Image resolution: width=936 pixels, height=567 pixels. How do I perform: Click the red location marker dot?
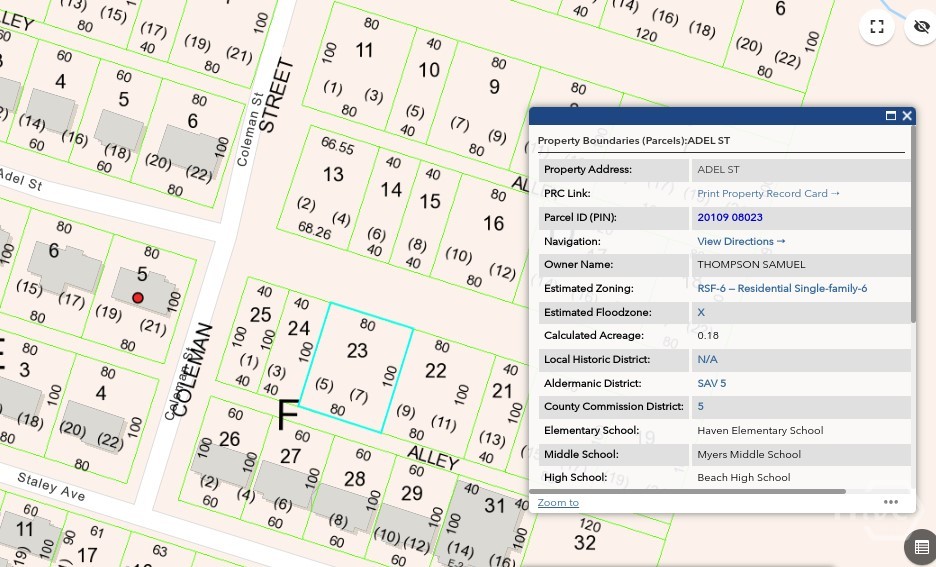[138, 298]
